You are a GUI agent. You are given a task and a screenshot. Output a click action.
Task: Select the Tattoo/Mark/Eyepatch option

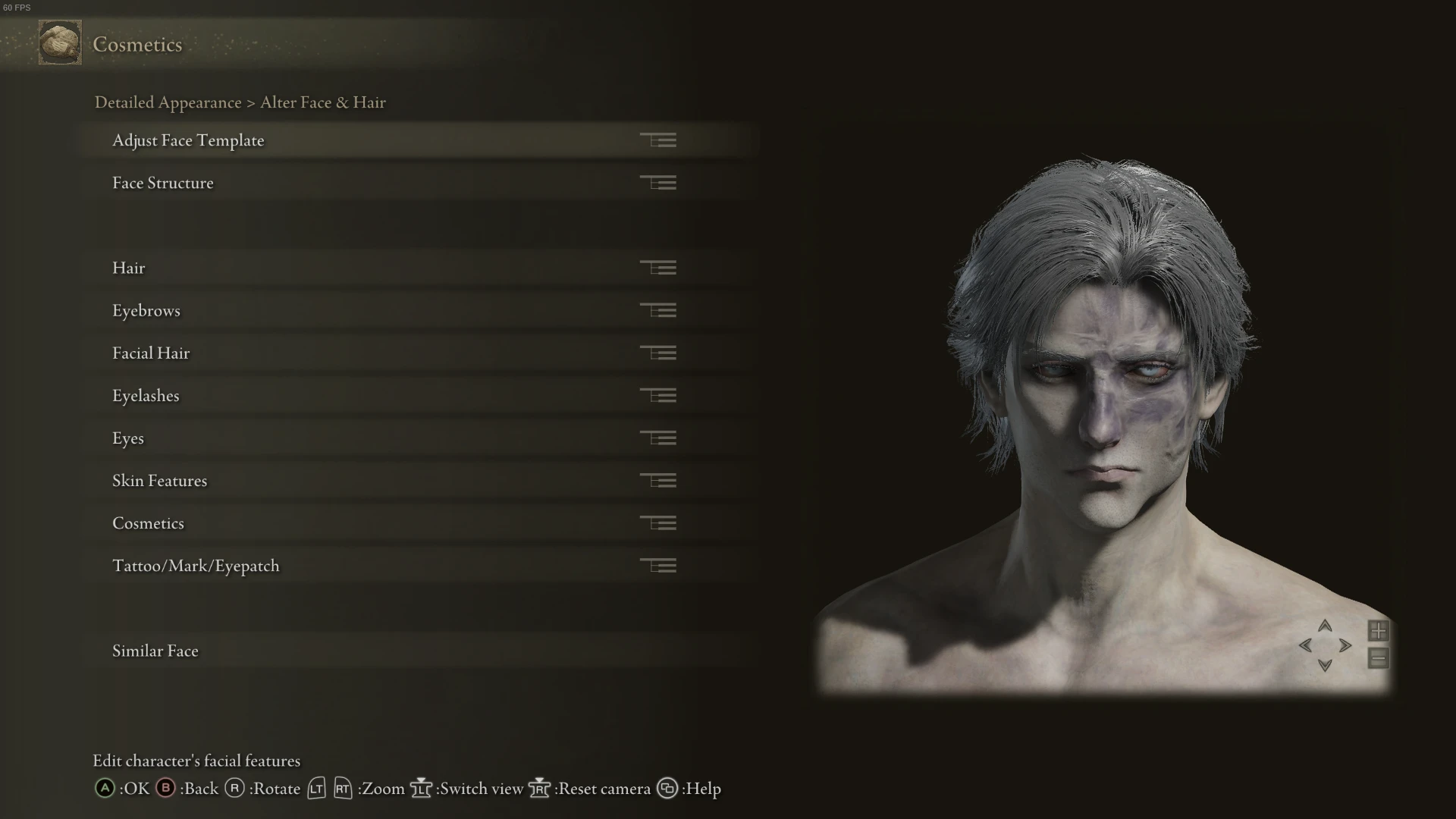[x=419, y=566]
